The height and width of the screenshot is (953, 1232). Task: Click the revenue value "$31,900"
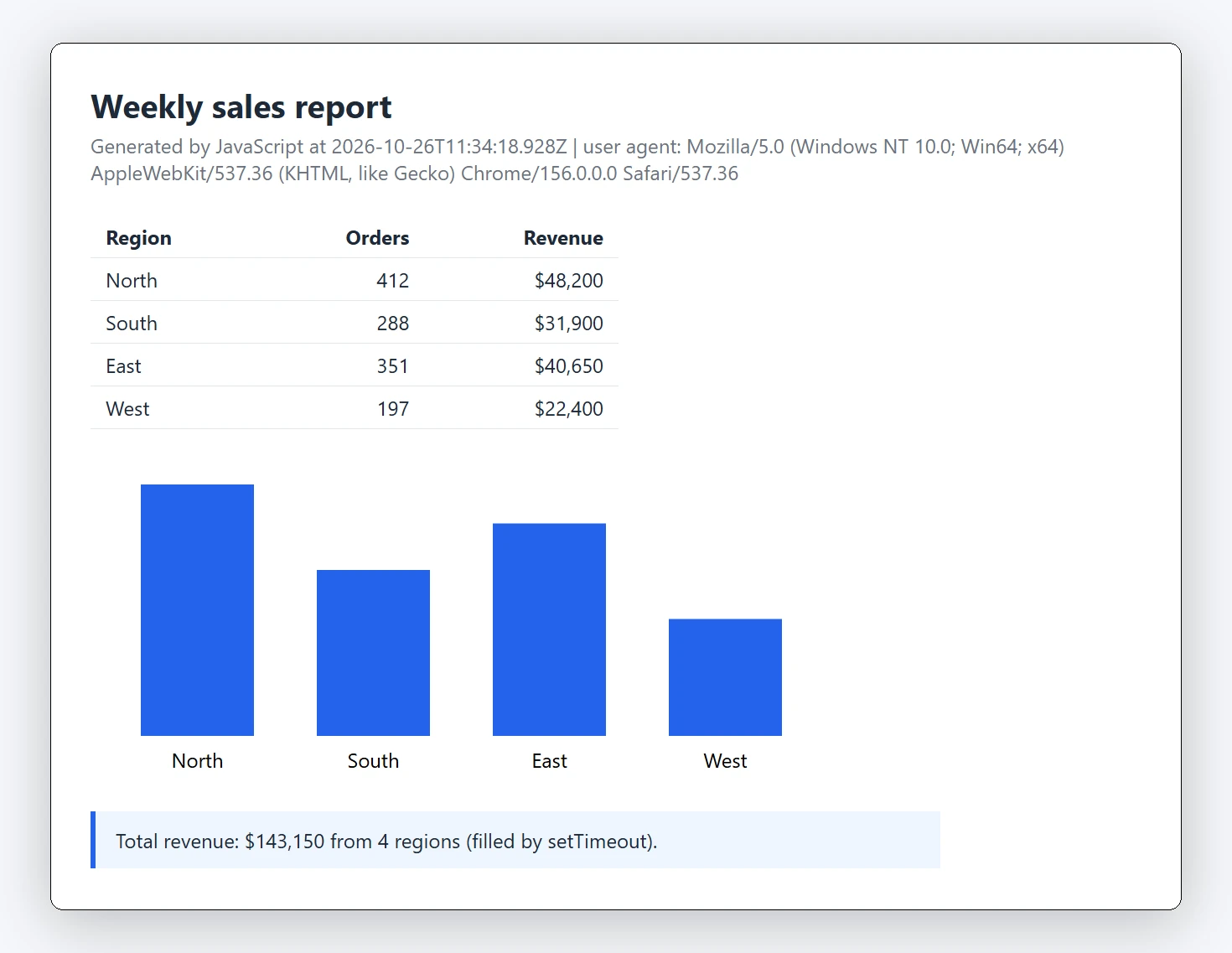coord(568,324)
